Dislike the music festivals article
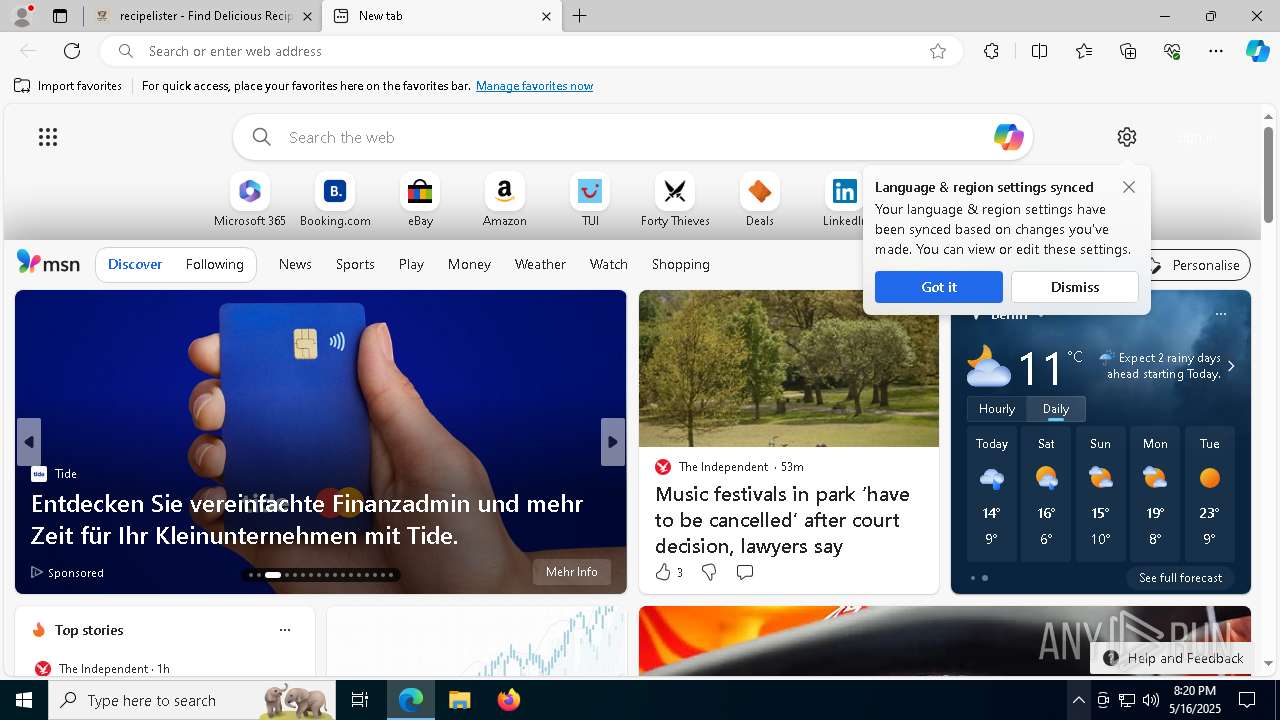 [709, 572]
